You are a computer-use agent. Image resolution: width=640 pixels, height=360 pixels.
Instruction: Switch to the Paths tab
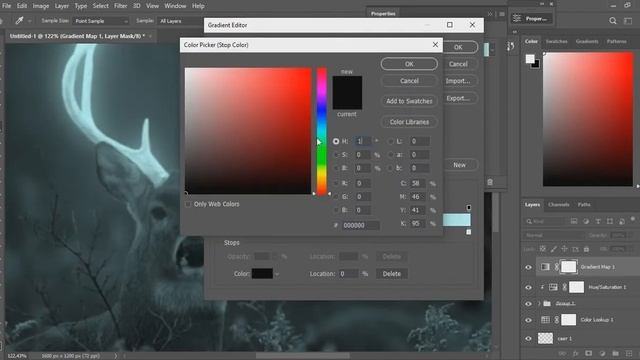584,204
